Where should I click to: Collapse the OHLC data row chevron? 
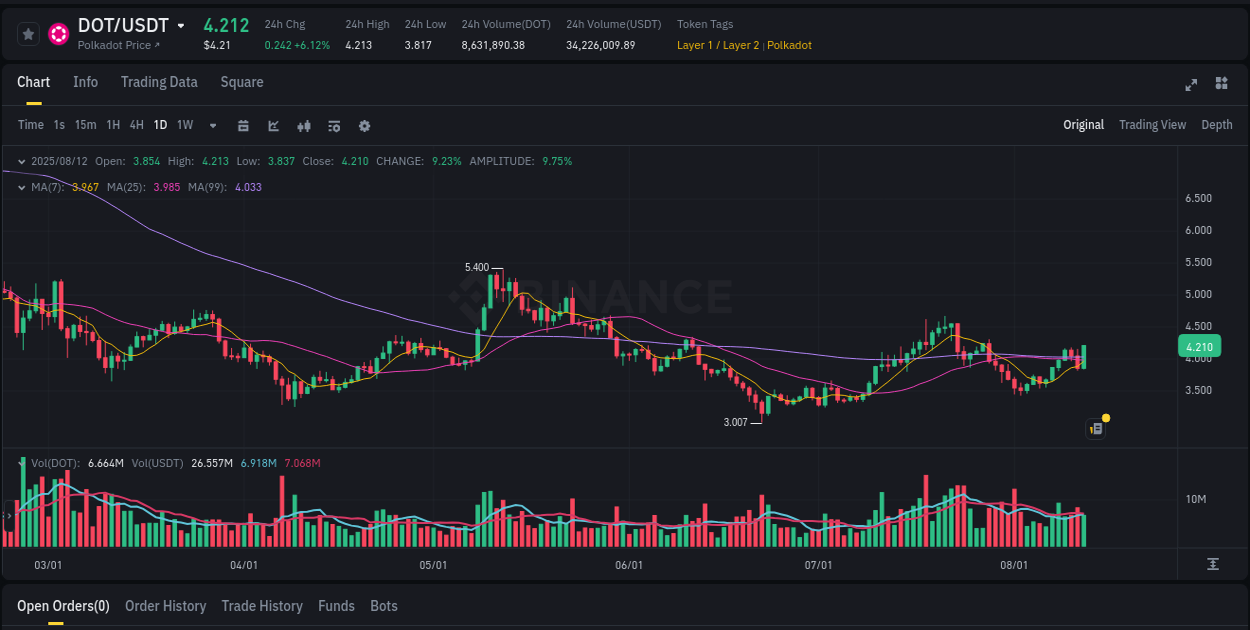pyautogui.click(x=21, y=161)
